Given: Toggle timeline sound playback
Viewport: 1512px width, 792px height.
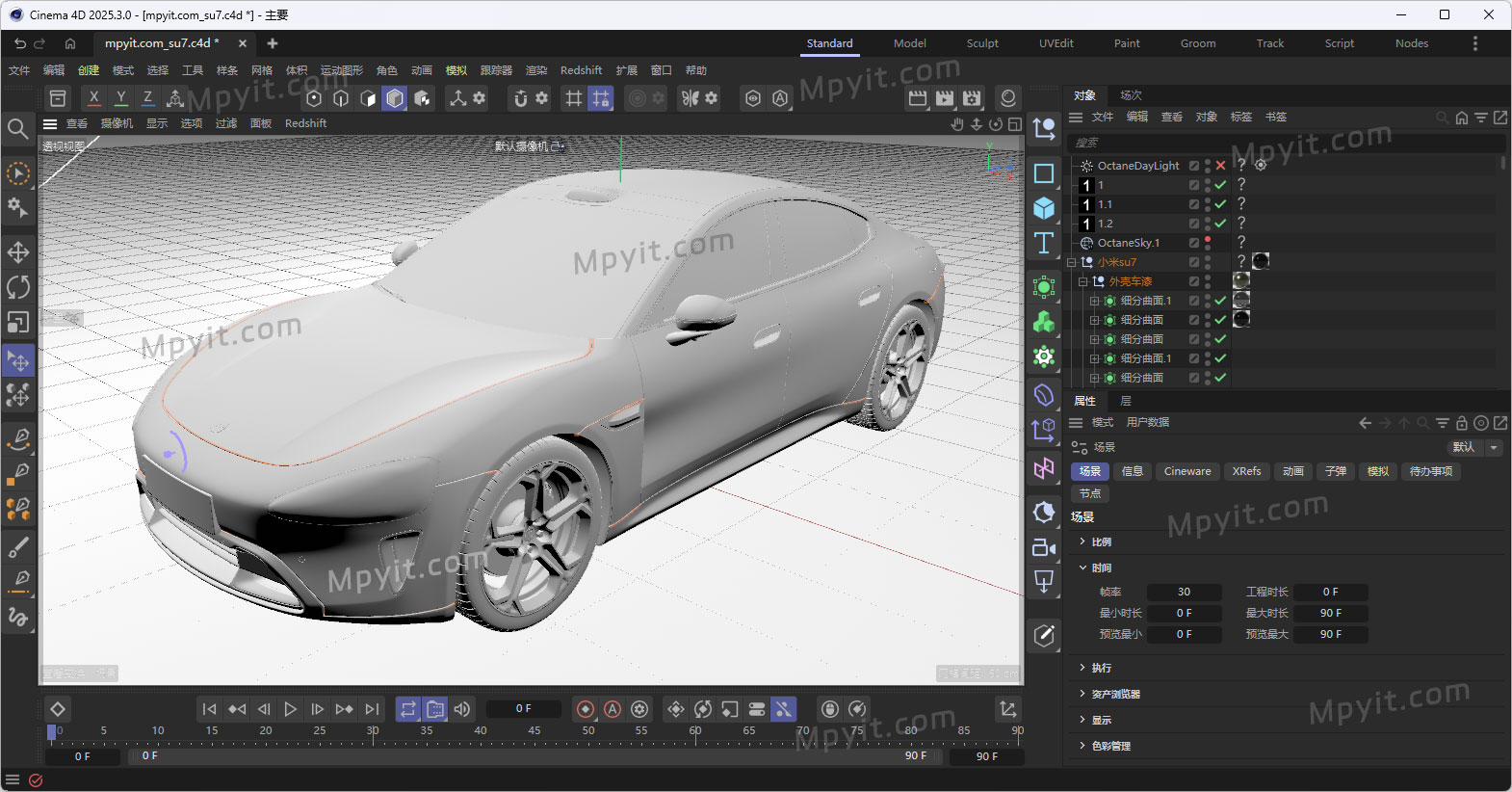Looking at the screenshot, I should click(x=462, y=709).
